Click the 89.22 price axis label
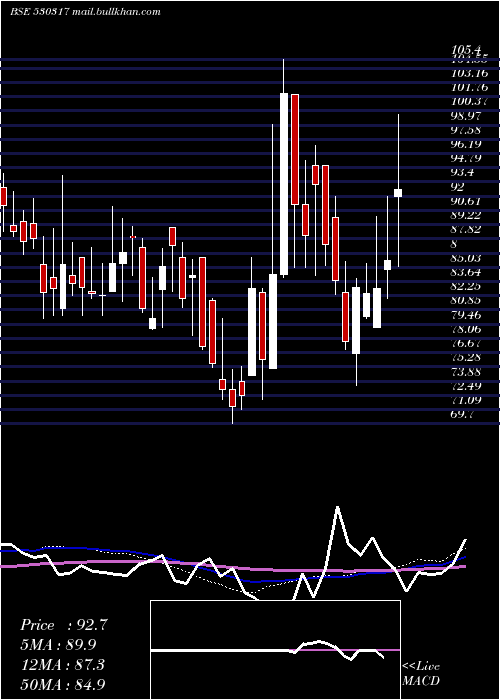 [466, 215]
